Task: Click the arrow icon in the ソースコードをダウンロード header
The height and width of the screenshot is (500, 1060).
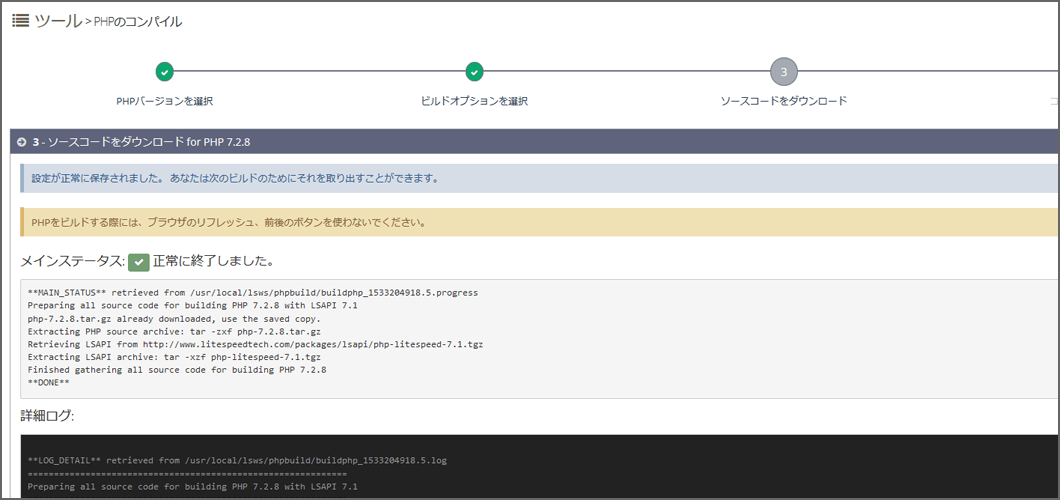Action: coord(21,142)
